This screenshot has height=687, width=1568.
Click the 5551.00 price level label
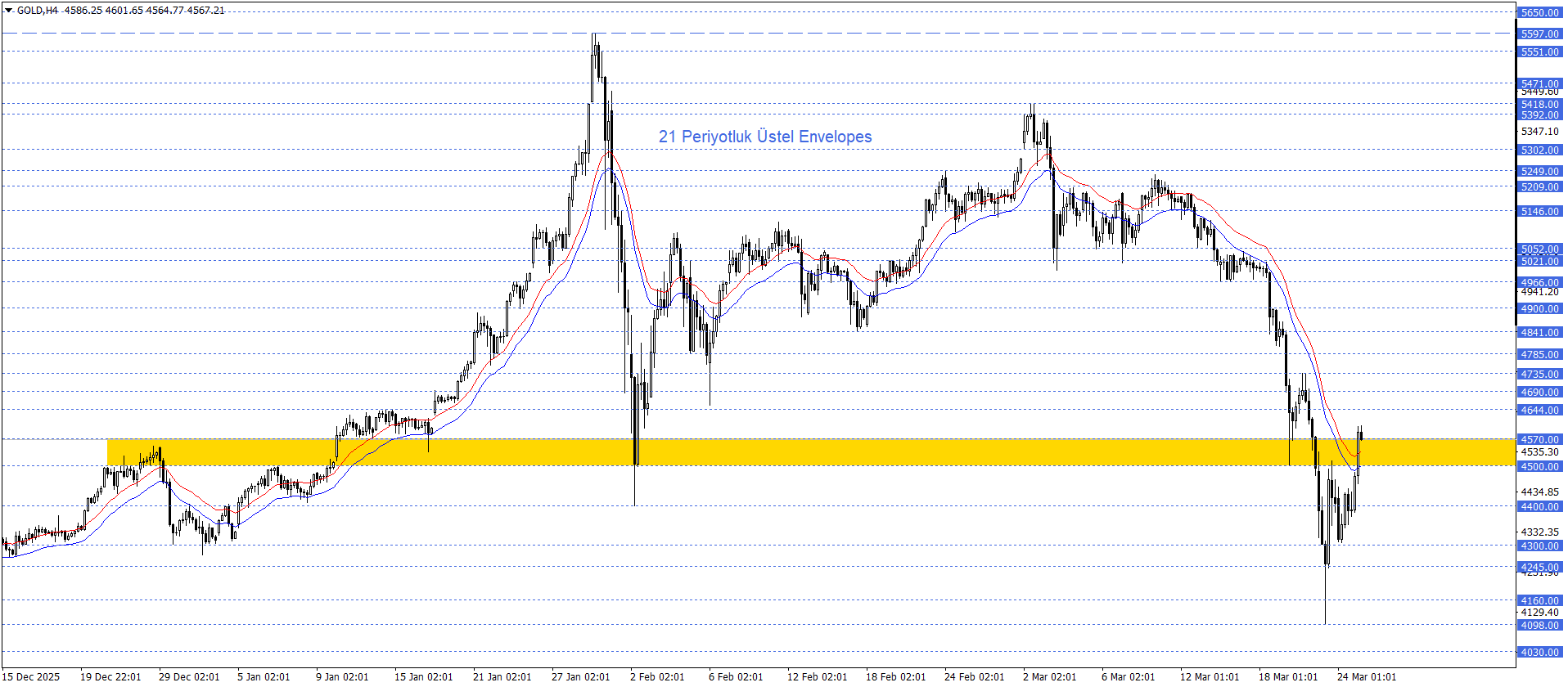1539,52
